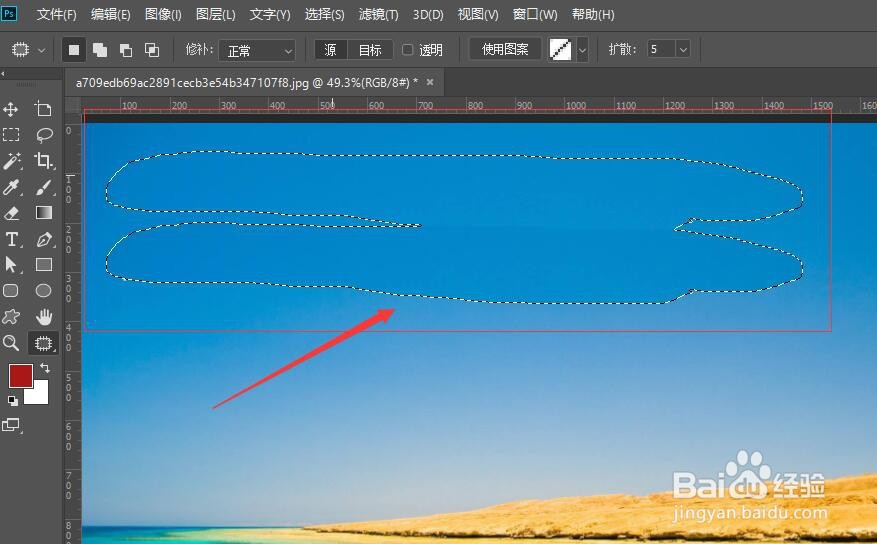Viewport: 877px width, 544px height.
Task: Select the Gradient tool
Action: (x=44, y=213)
